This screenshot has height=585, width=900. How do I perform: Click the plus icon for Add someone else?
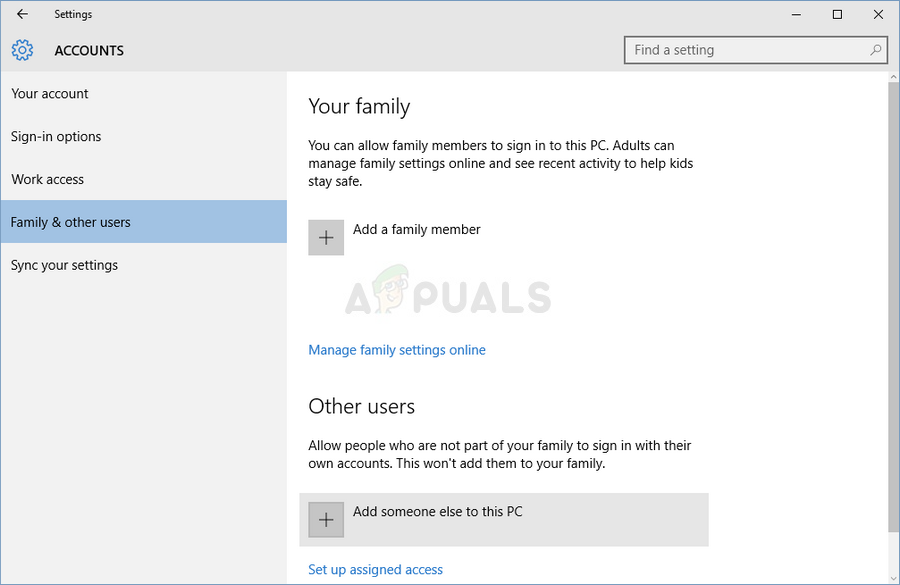tap(326, 520)
